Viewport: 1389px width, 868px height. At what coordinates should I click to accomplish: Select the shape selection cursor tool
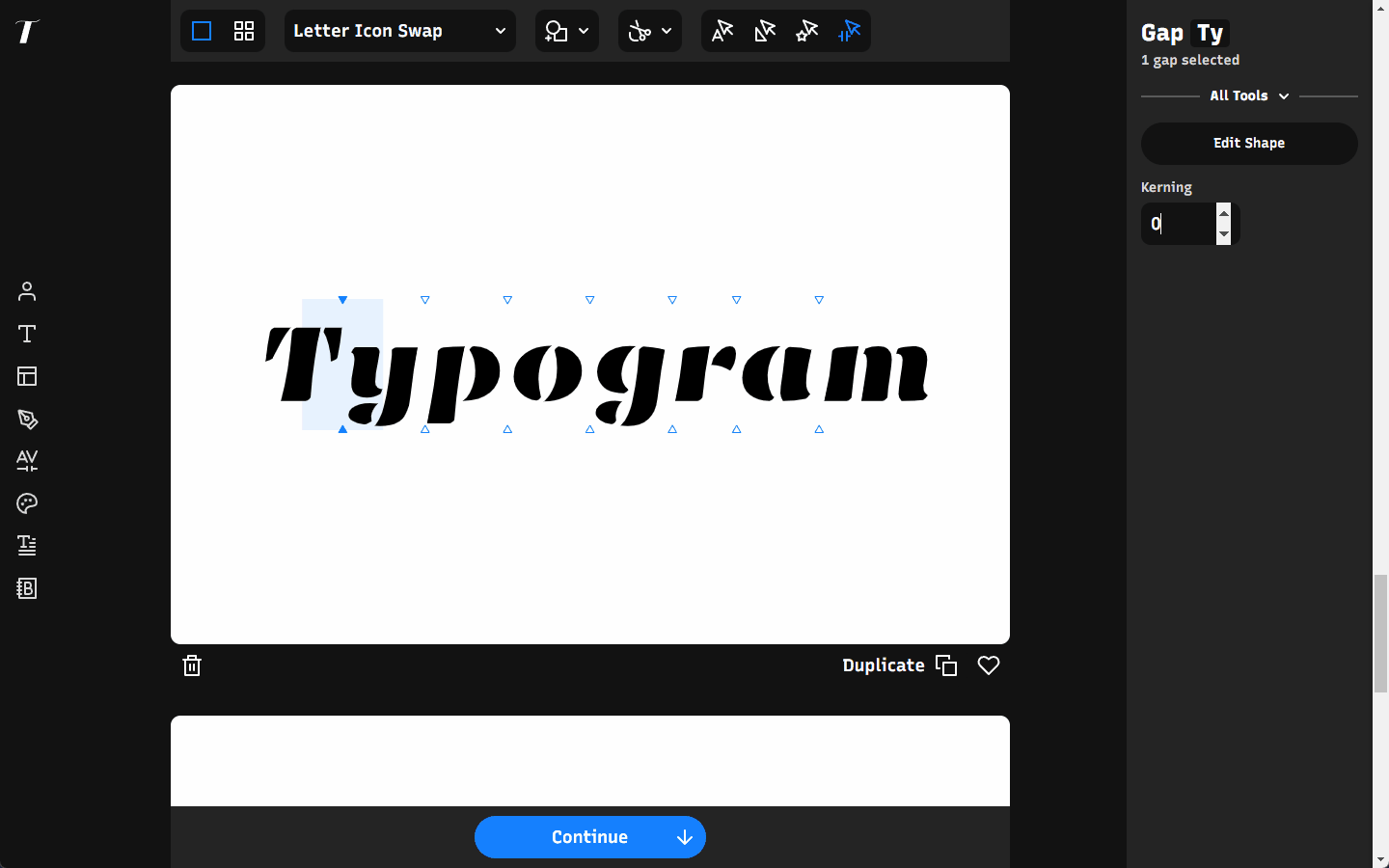[765, 31]
